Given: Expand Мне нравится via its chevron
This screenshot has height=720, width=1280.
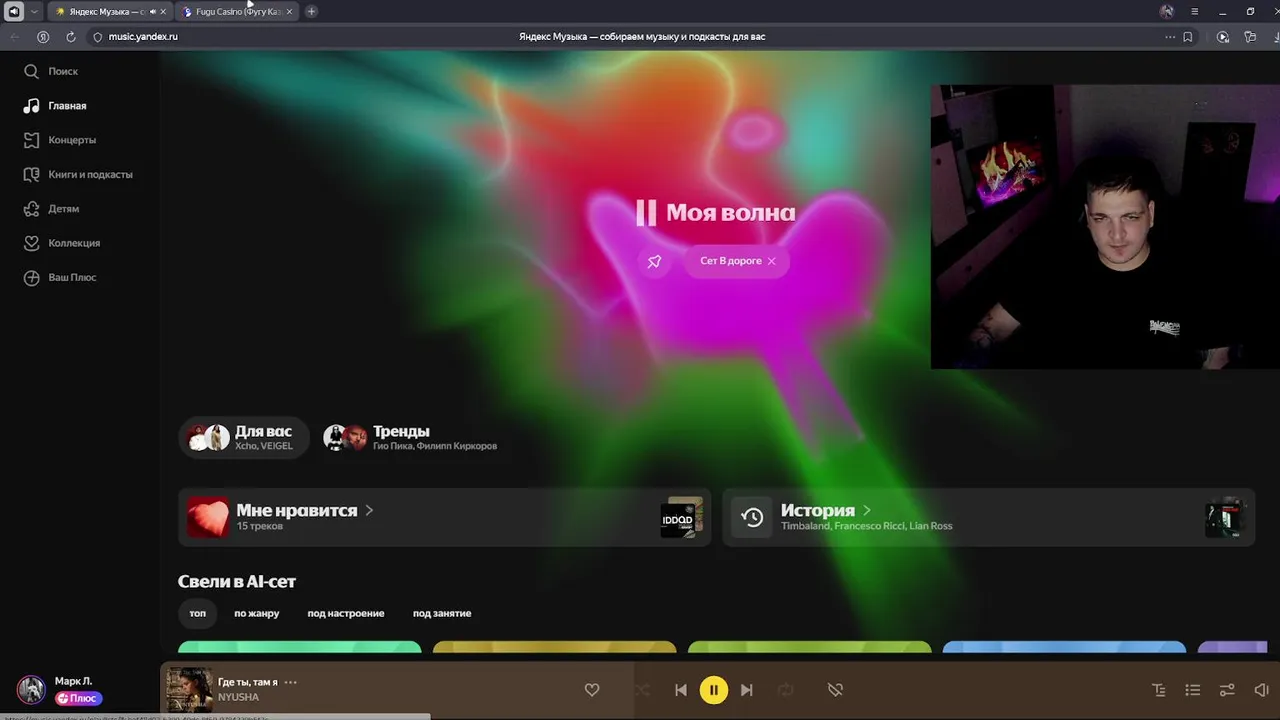Looking at the screenshot, I should [x=369, y=510].
